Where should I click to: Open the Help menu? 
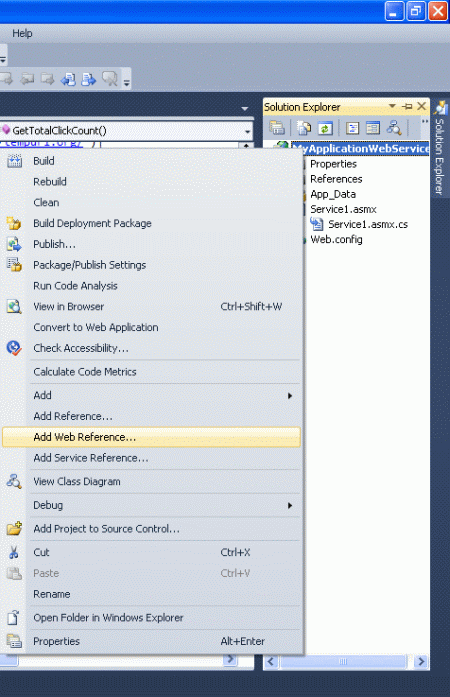point(22,33)
